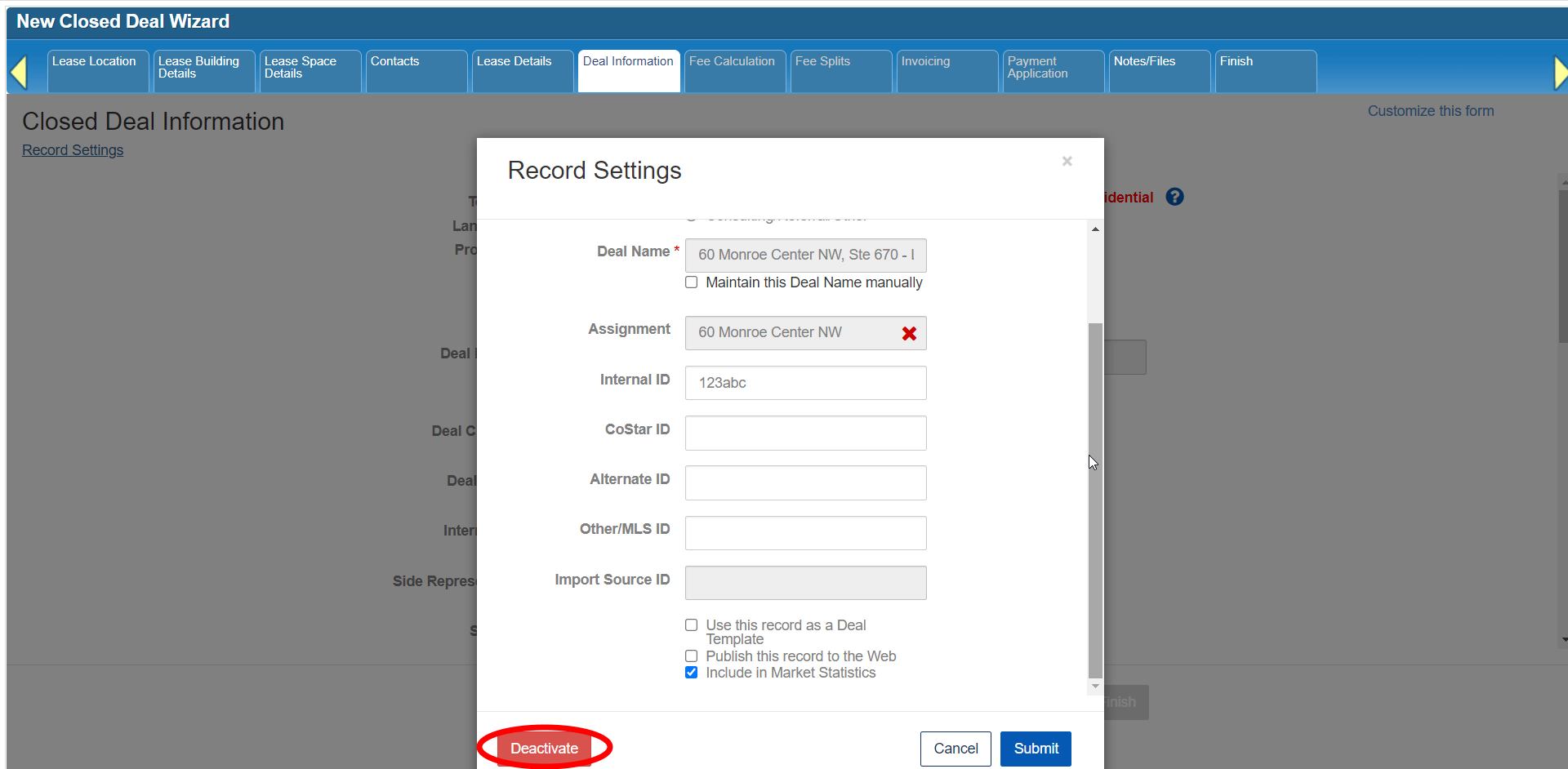Screen dimensions: 1568x769
Task: Click the right yellow wizard arrow
Action: [x=1560, y=72]
